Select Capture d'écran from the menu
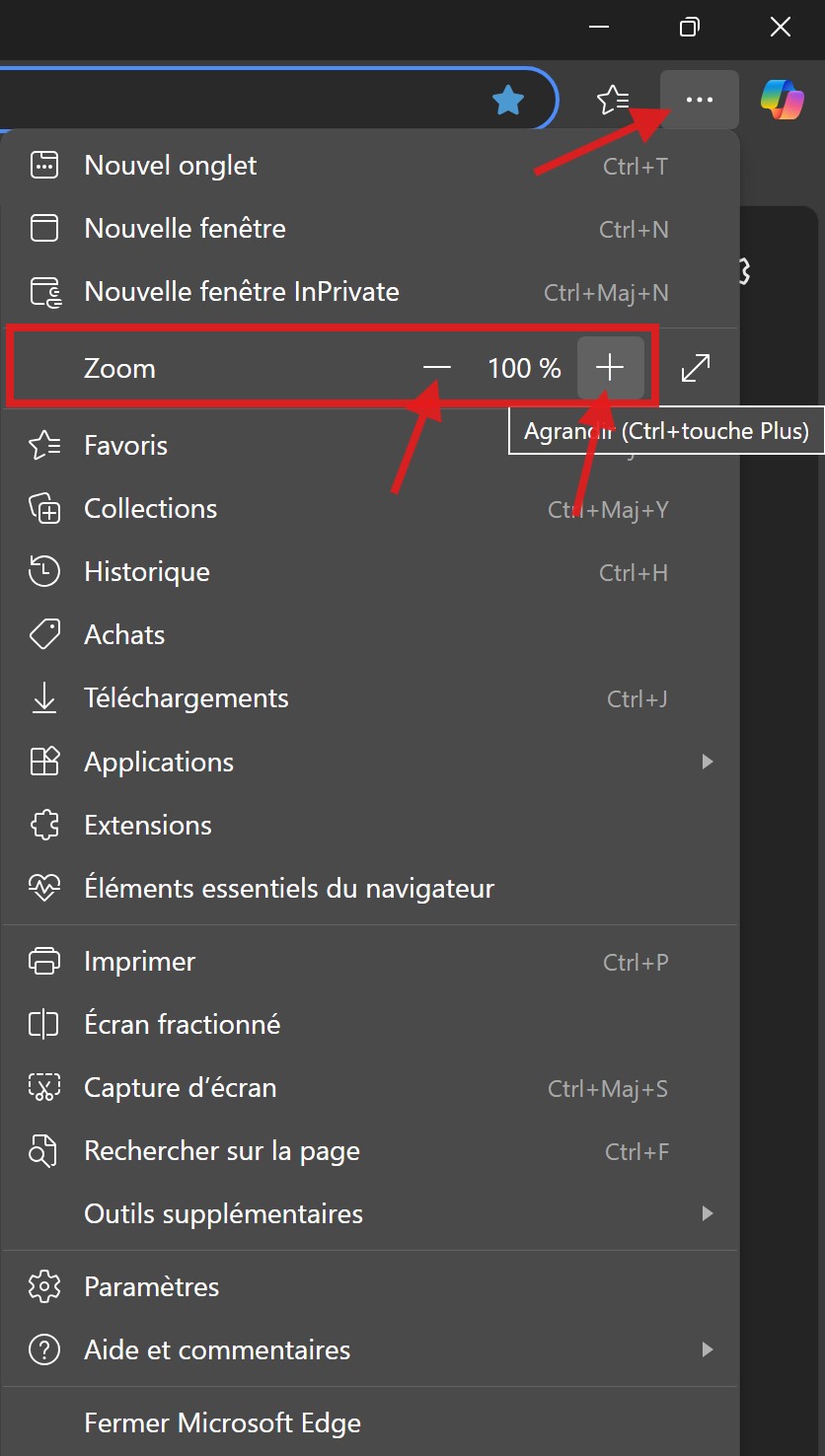 [x=180, y=1088]
